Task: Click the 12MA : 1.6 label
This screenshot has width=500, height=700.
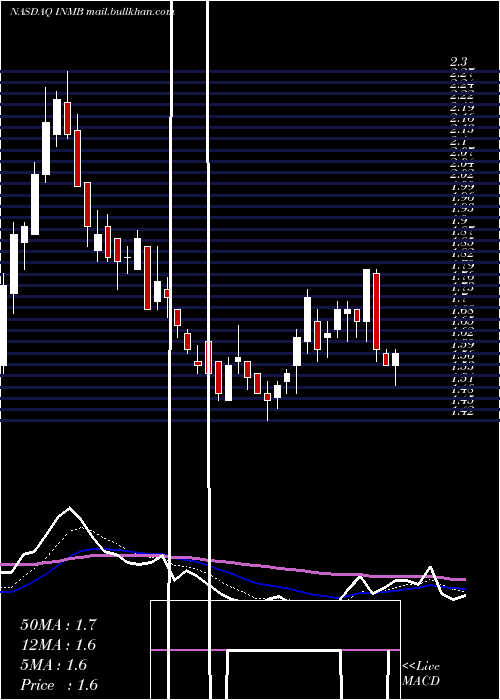Action: point(58,645)
